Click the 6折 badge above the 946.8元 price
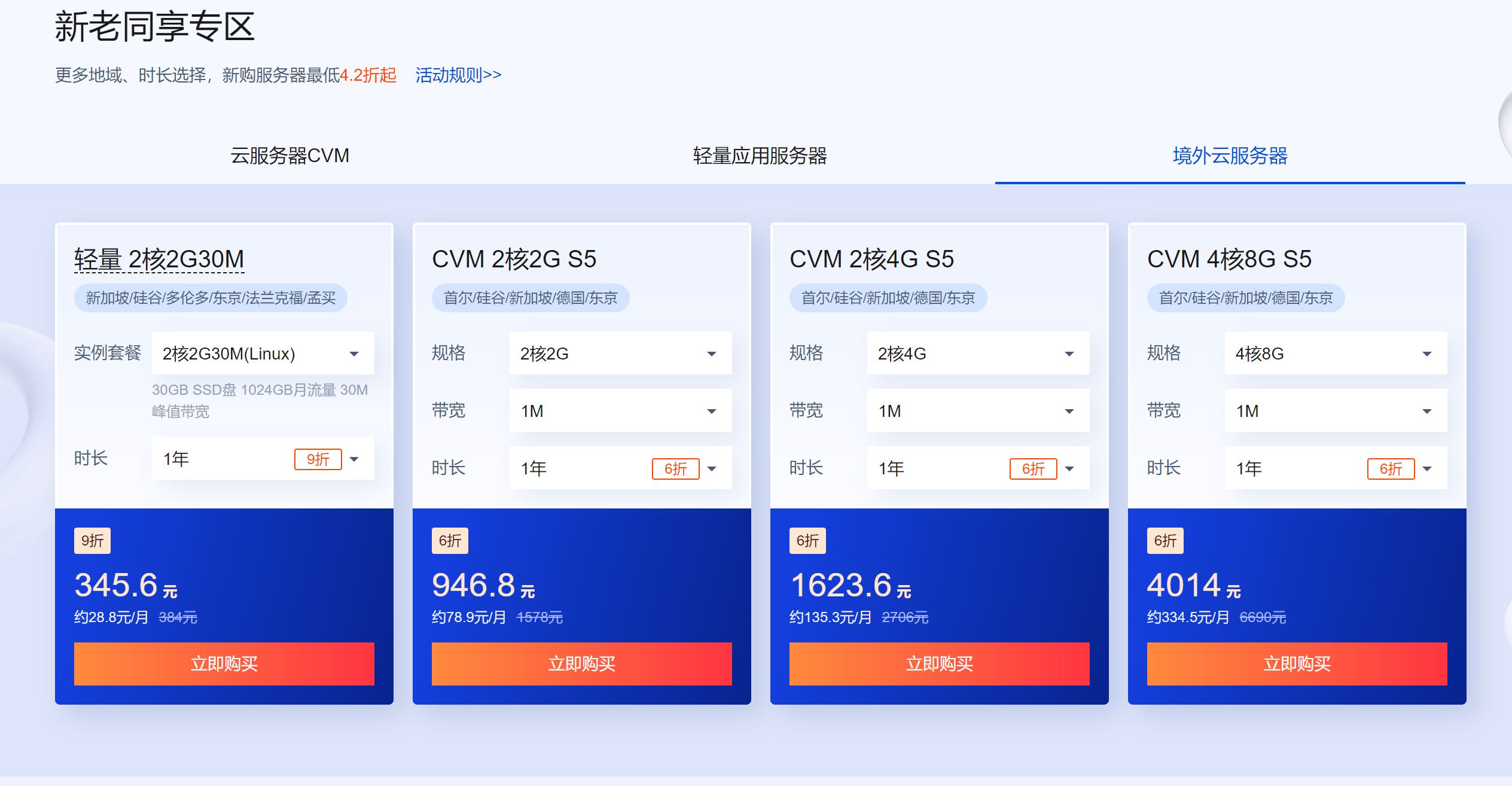1512x786 pixels. click(x=450, y=541)
